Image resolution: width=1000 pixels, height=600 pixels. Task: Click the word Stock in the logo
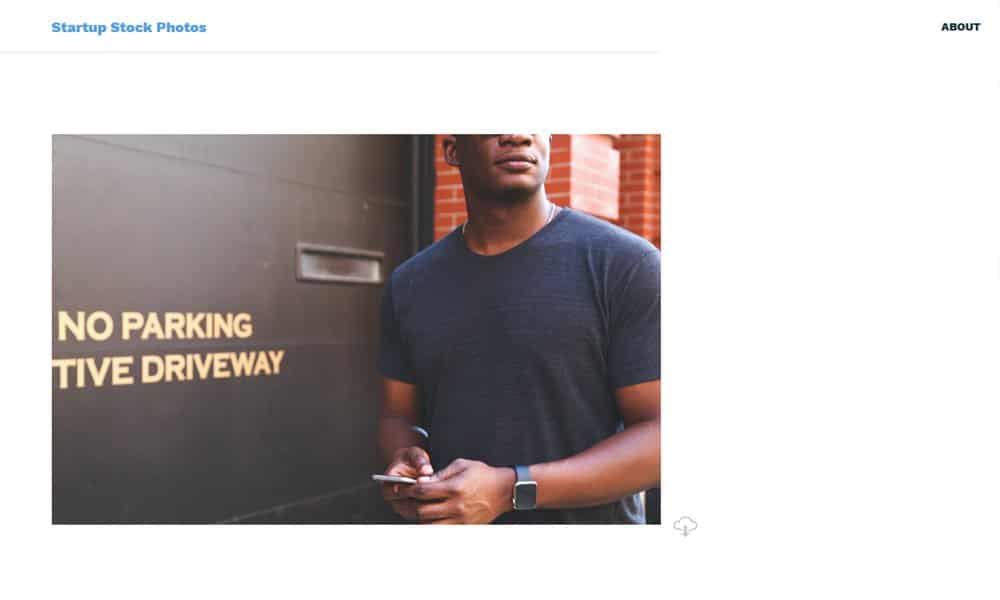[x=131, y=27]
